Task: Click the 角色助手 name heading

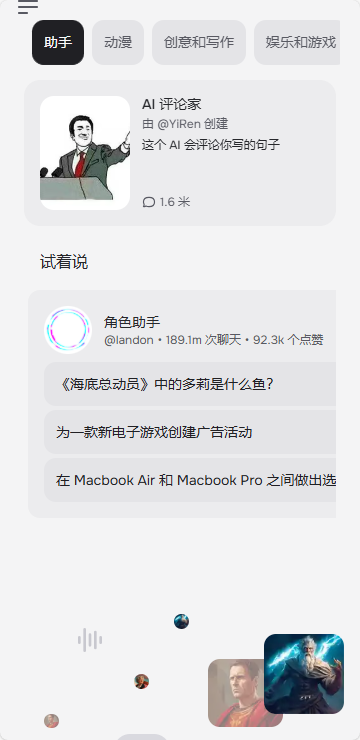Action: 132,323
